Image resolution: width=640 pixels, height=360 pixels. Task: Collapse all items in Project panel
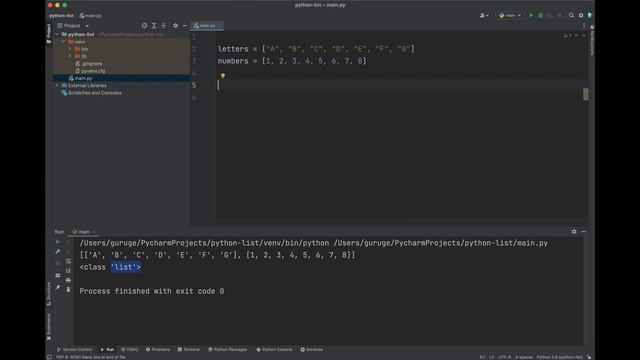tap(164, 25)
